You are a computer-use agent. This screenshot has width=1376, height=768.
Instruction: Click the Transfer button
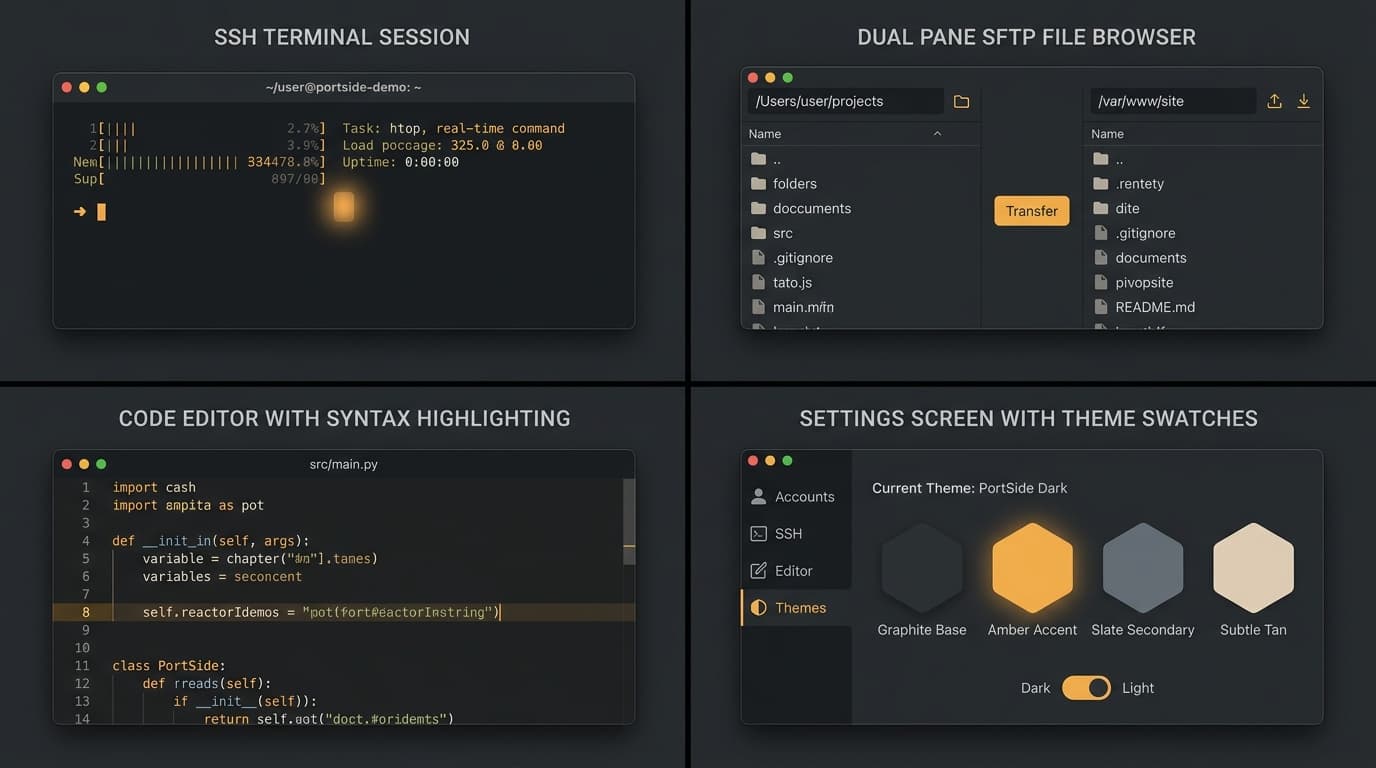coord(1032,211)
